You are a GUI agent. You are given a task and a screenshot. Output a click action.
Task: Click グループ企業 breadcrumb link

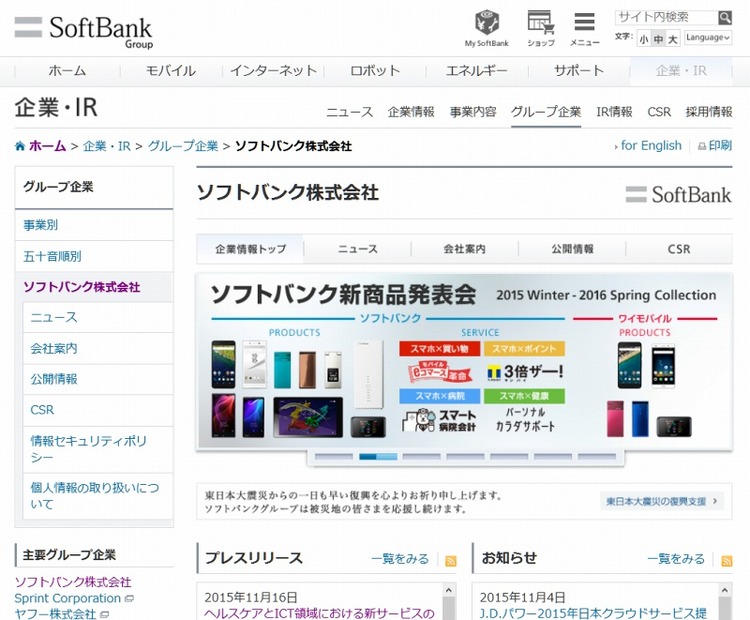183,146
